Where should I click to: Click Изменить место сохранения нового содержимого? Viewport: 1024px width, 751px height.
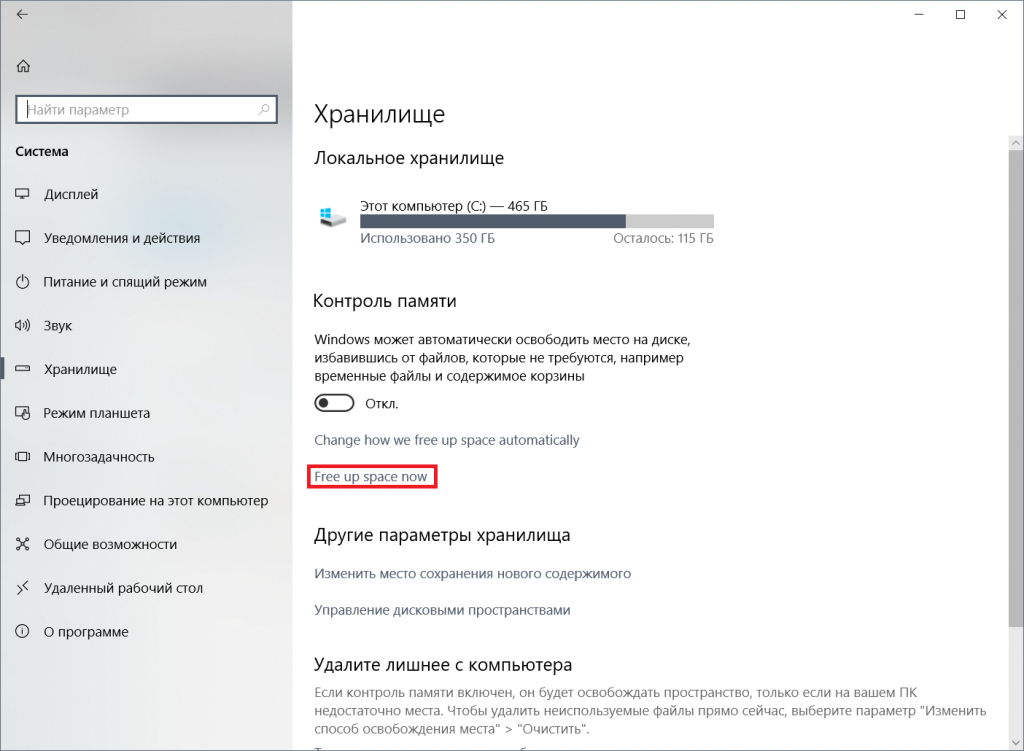tap(472, 573)
